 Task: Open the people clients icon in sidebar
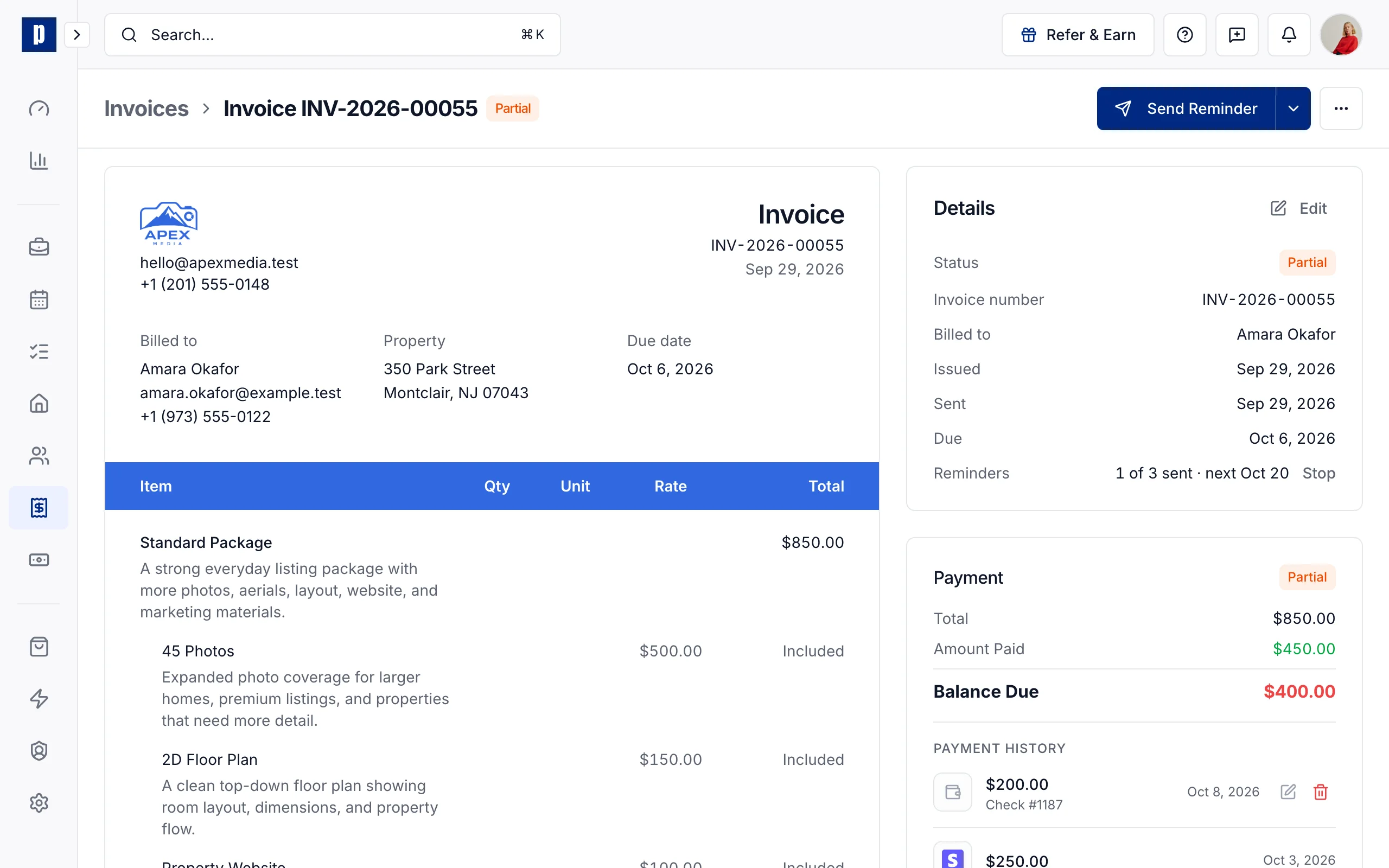(39, 456)
